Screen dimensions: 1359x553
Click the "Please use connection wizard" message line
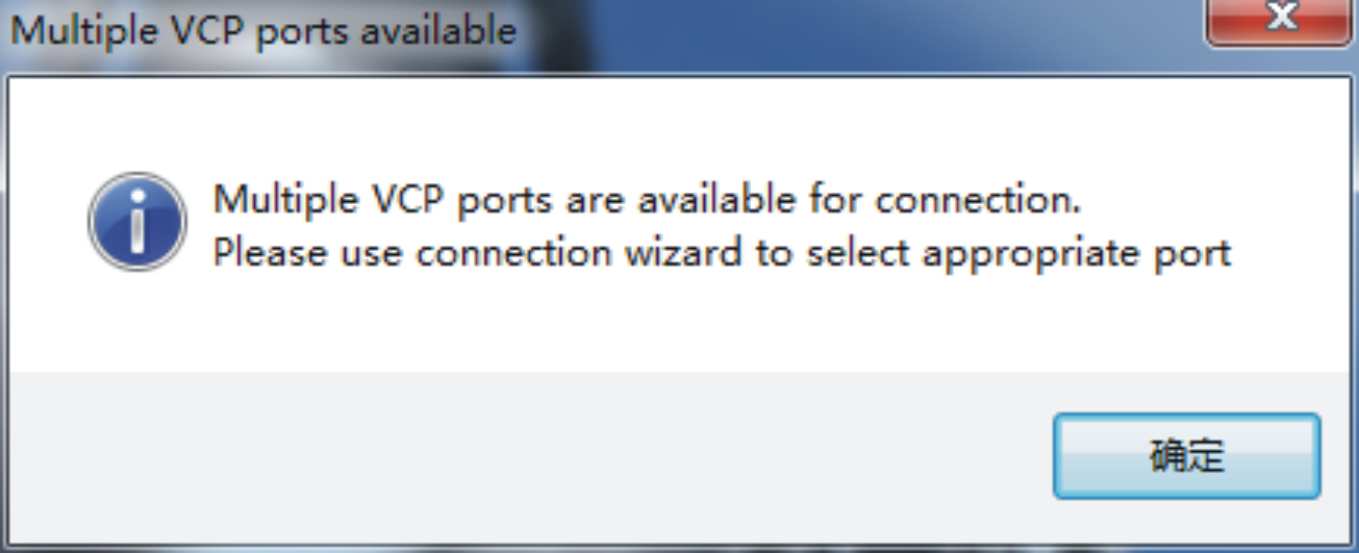722,253
